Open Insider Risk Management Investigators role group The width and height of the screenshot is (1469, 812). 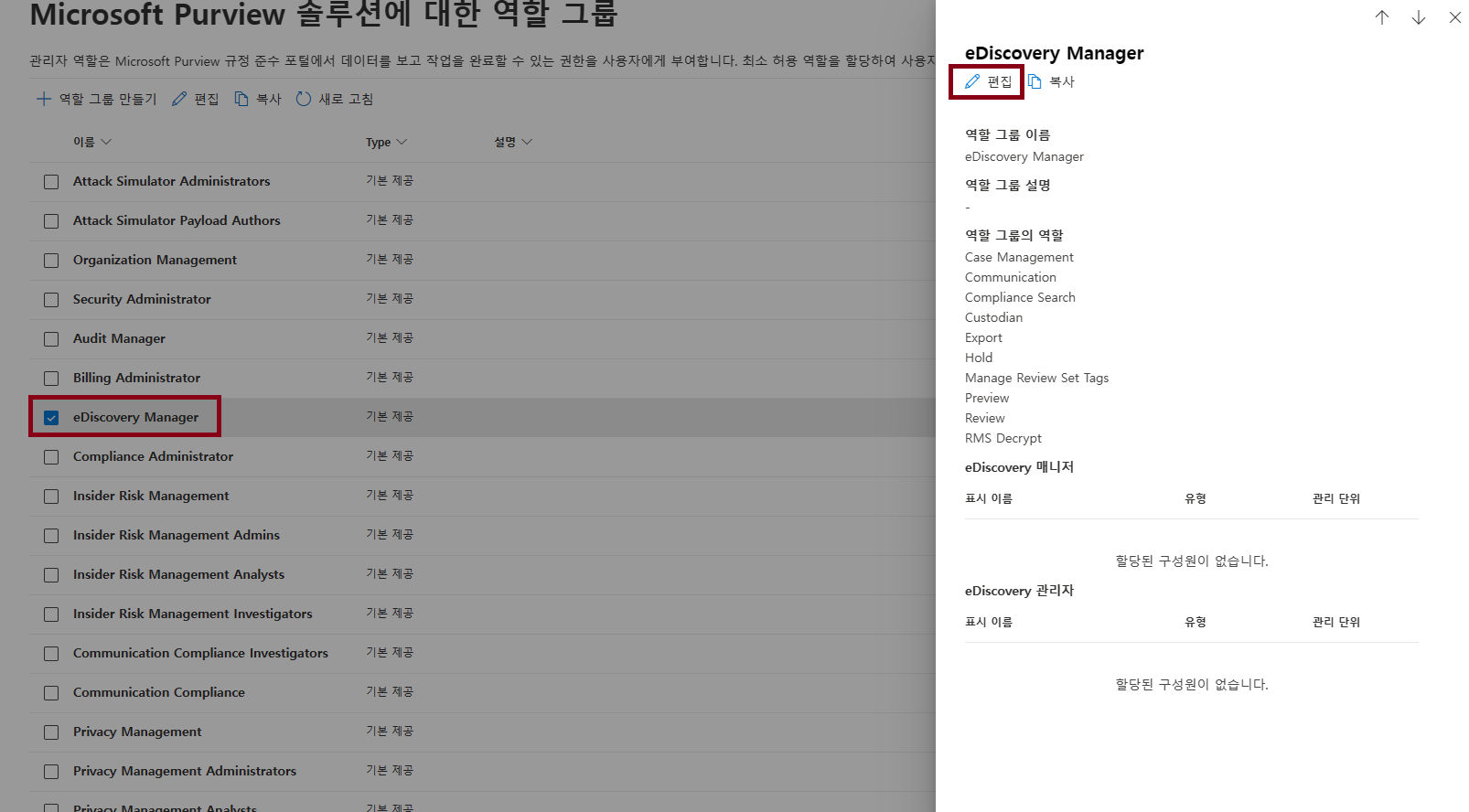point(193,614)
